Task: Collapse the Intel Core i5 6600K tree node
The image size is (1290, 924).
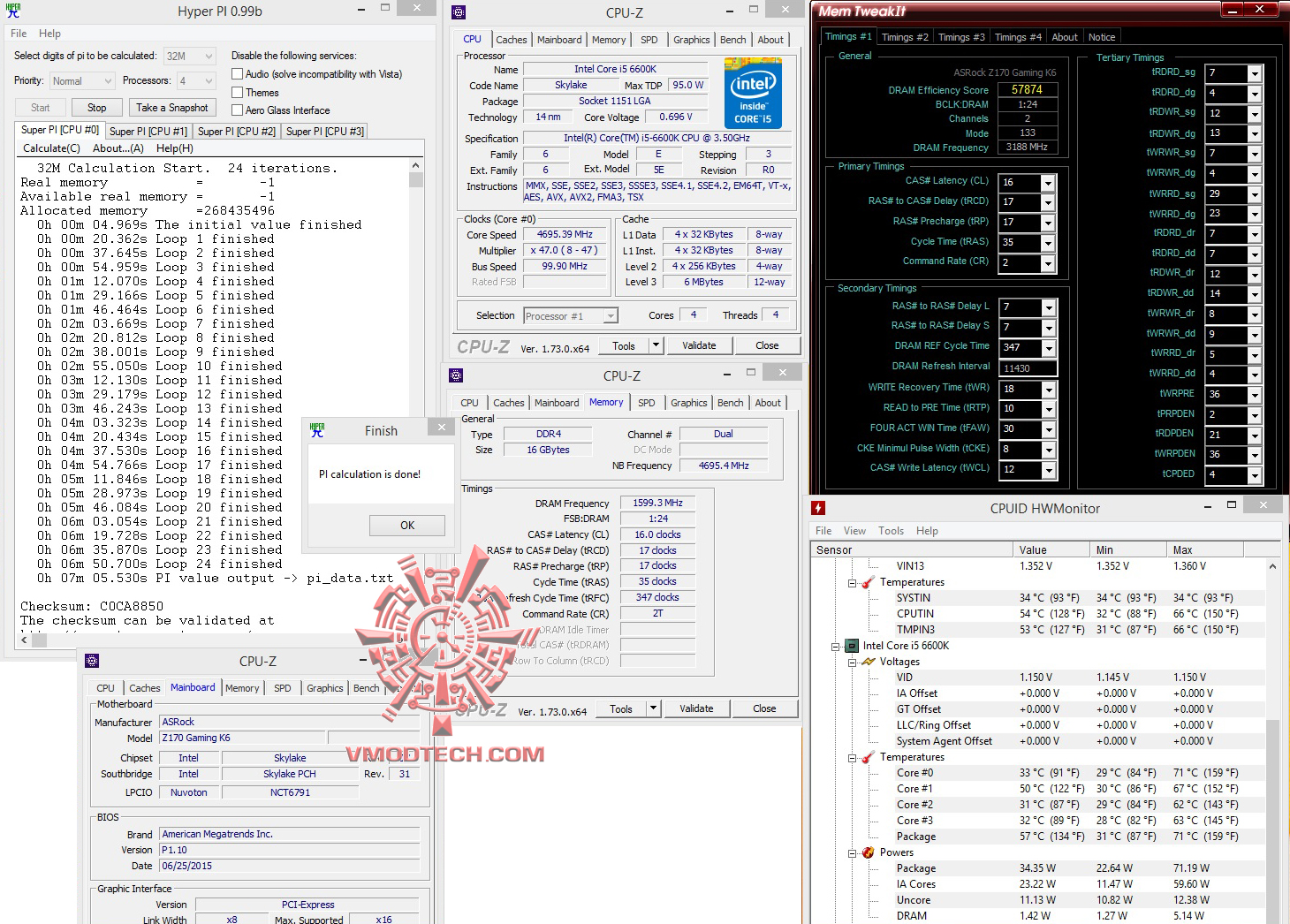Action: (835, 647)
